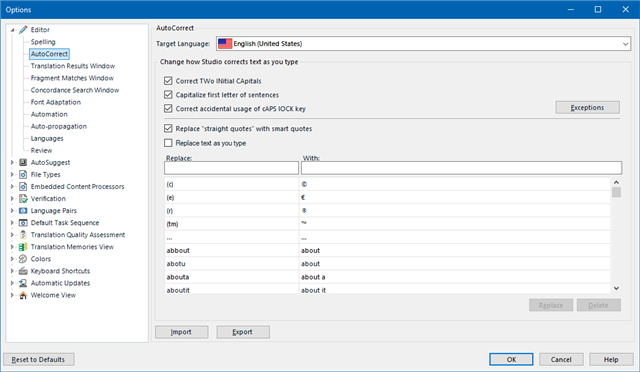The image size is (640, 372).
Task: Click the list scroll down arrow
Action: tap(616, 288)
